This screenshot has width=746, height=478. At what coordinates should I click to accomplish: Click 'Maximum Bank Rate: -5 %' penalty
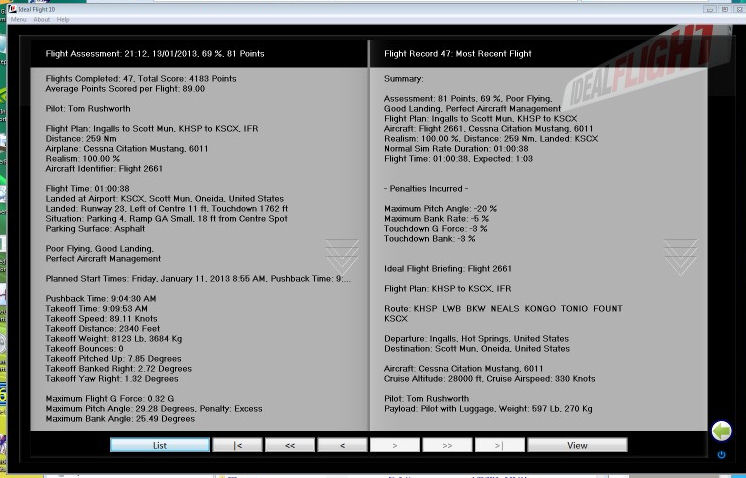click(436, 218)
